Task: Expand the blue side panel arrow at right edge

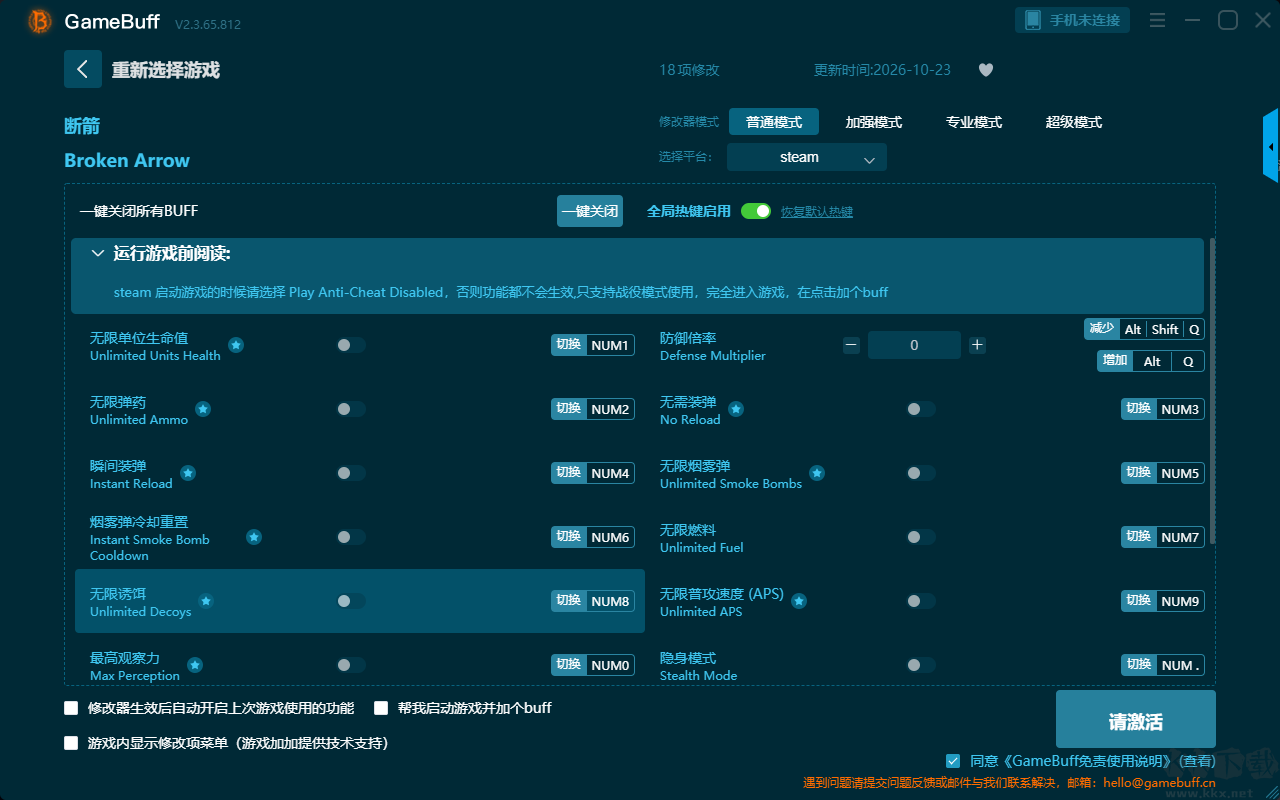Action: pos(1271,146)
